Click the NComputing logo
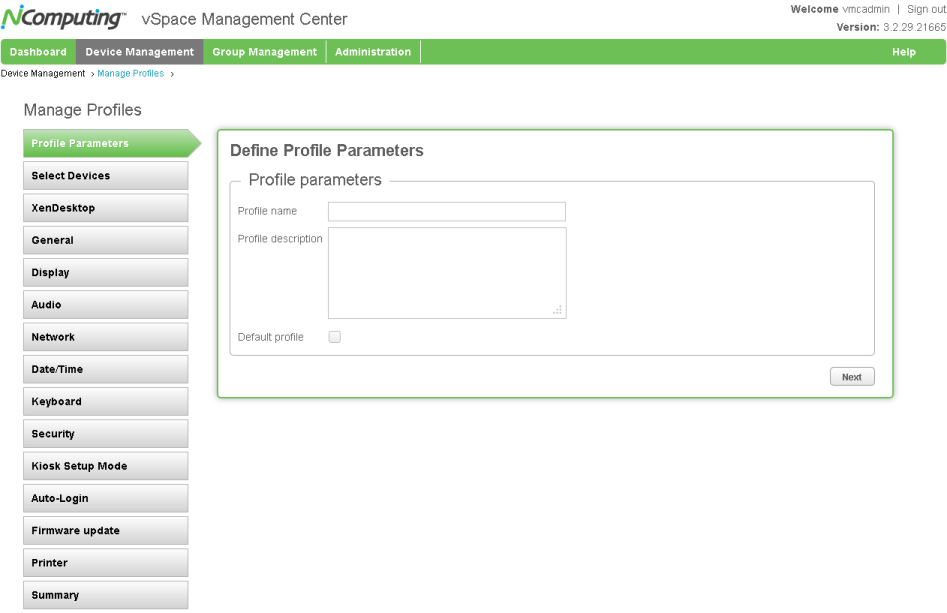 (x=63, y=18)
